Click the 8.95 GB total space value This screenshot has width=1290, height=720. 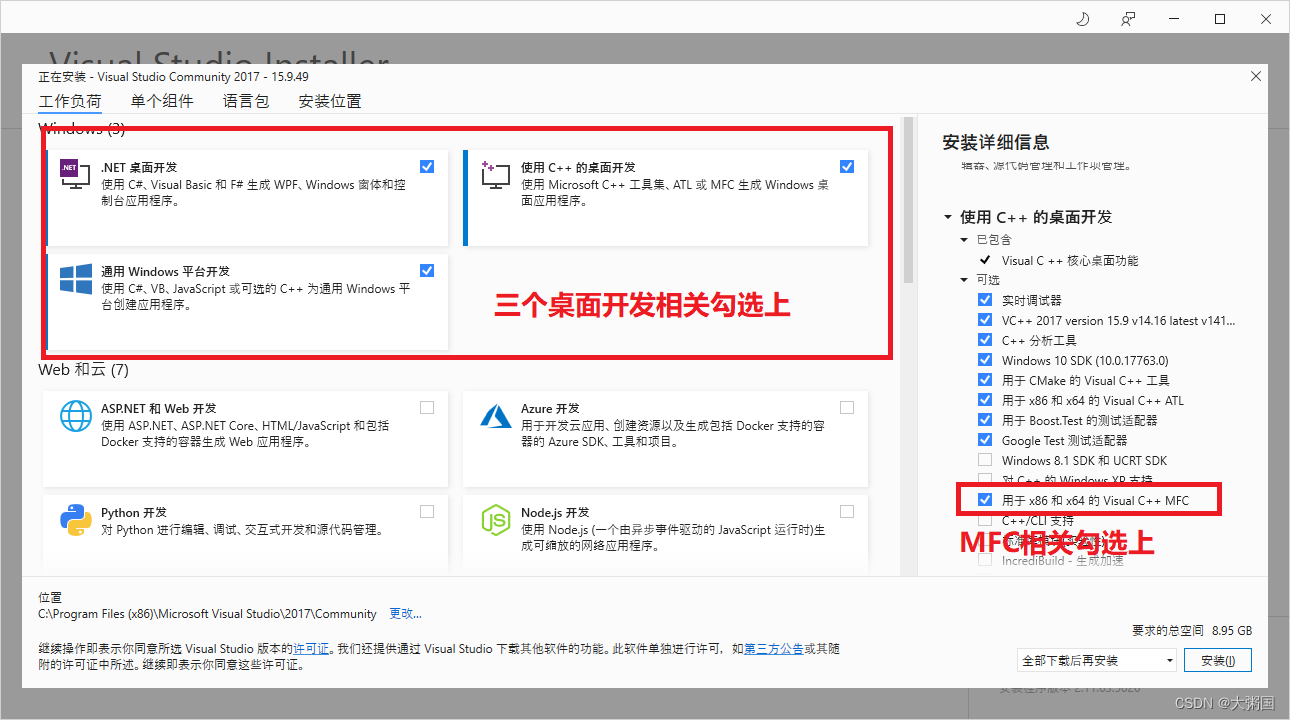[x=1231, y=631]
